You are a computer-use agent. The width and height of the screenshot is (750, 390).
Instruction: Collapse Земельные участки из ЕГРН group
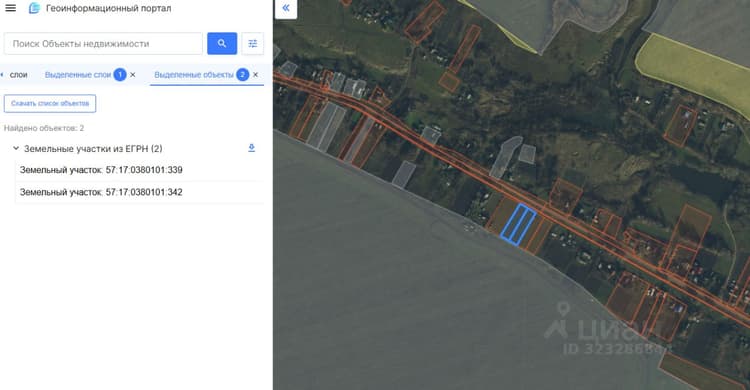[16, 148]
